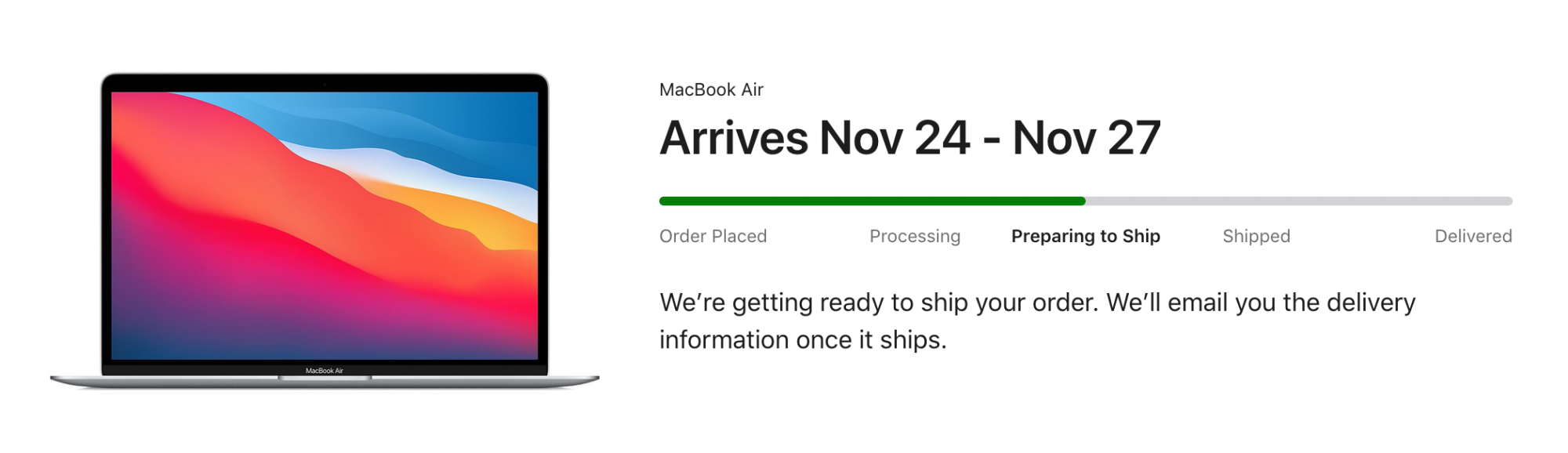1568x453 pixels.
Task: Select the Delivered step label
Action: [x=1472, y=236]
